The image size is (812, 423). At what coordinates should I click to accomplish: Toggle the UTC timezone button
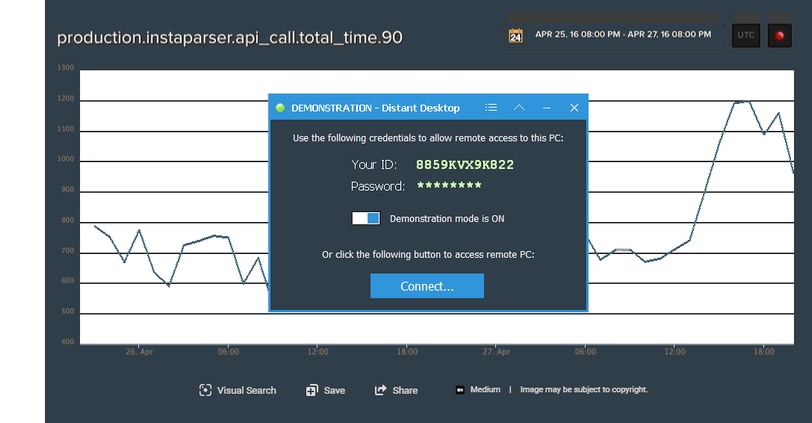(746, 36)
